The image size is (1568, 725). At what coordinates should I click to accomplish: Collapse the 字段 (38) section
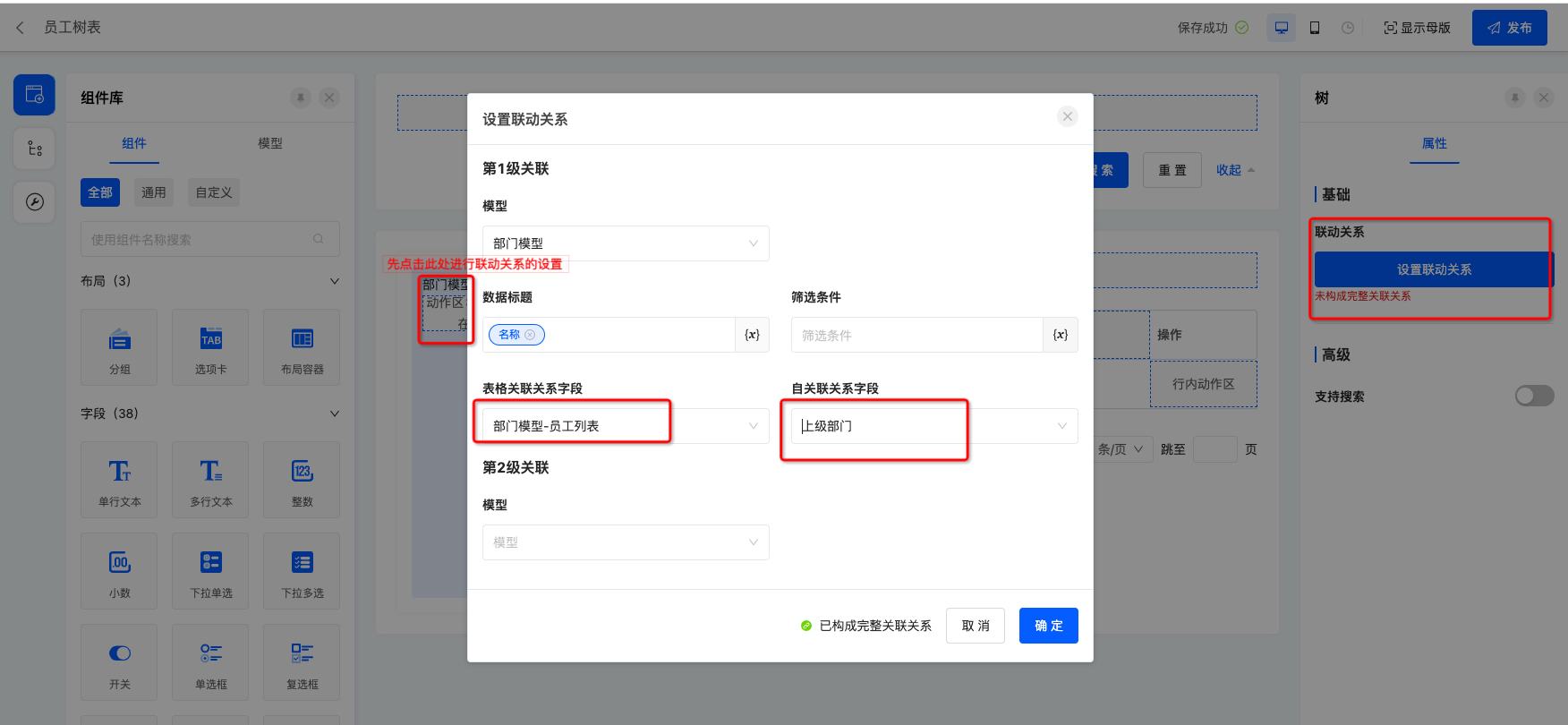point(335,414)
